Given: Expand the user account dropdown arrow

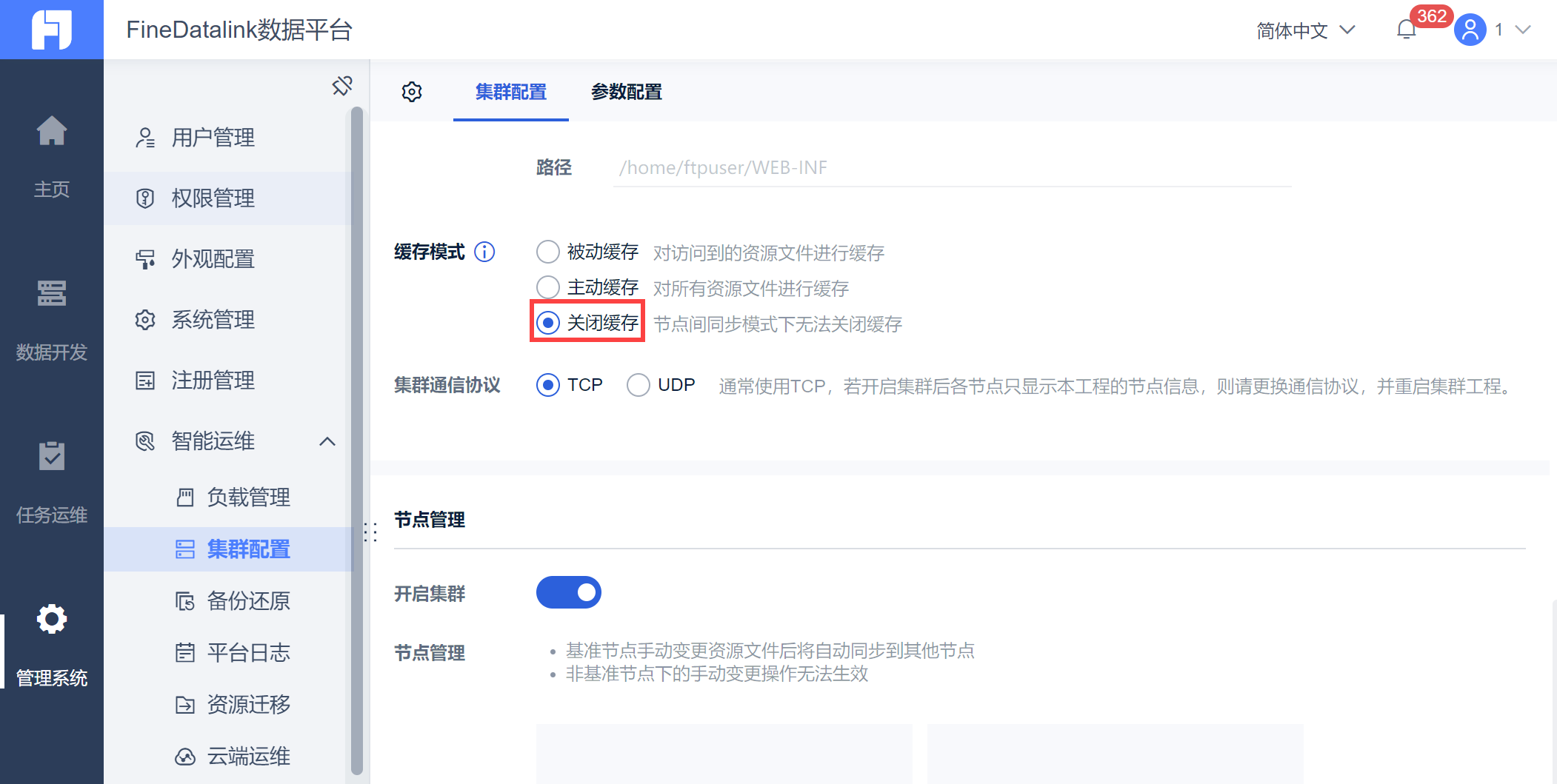Looking at the screenshot, I should (1523, 30).
